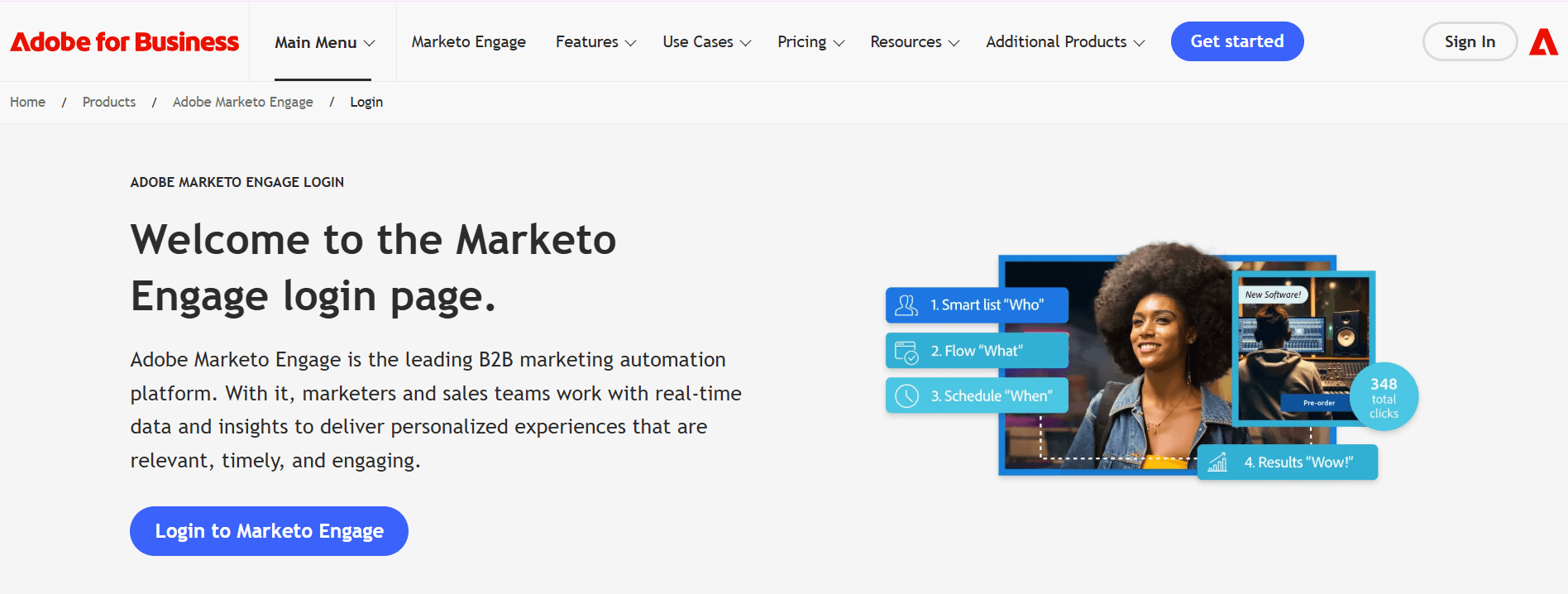Click the New Software studio thumbnail

tap(1303, 349)
